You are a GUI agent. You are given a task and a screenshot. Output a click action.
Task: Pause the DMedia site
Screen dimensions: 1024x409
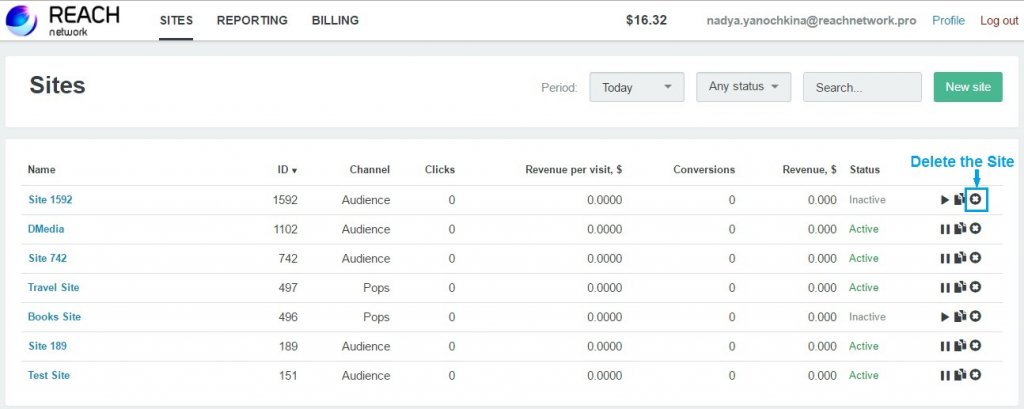[x=945, y=229]
